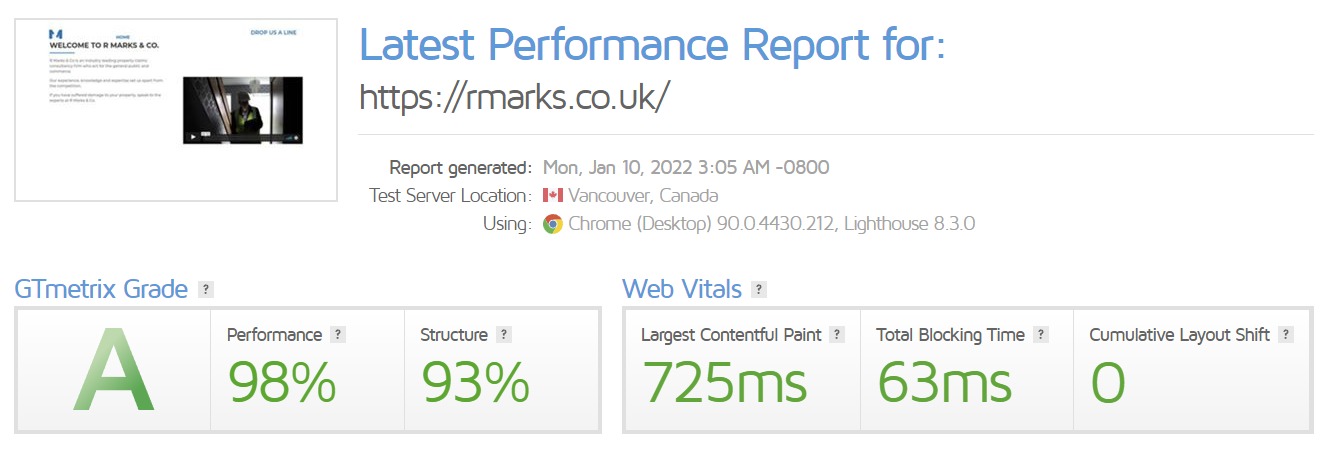The image size is (1331, 471).
Task: Click the Chrome browser icon
Action: tap(553, 224)
